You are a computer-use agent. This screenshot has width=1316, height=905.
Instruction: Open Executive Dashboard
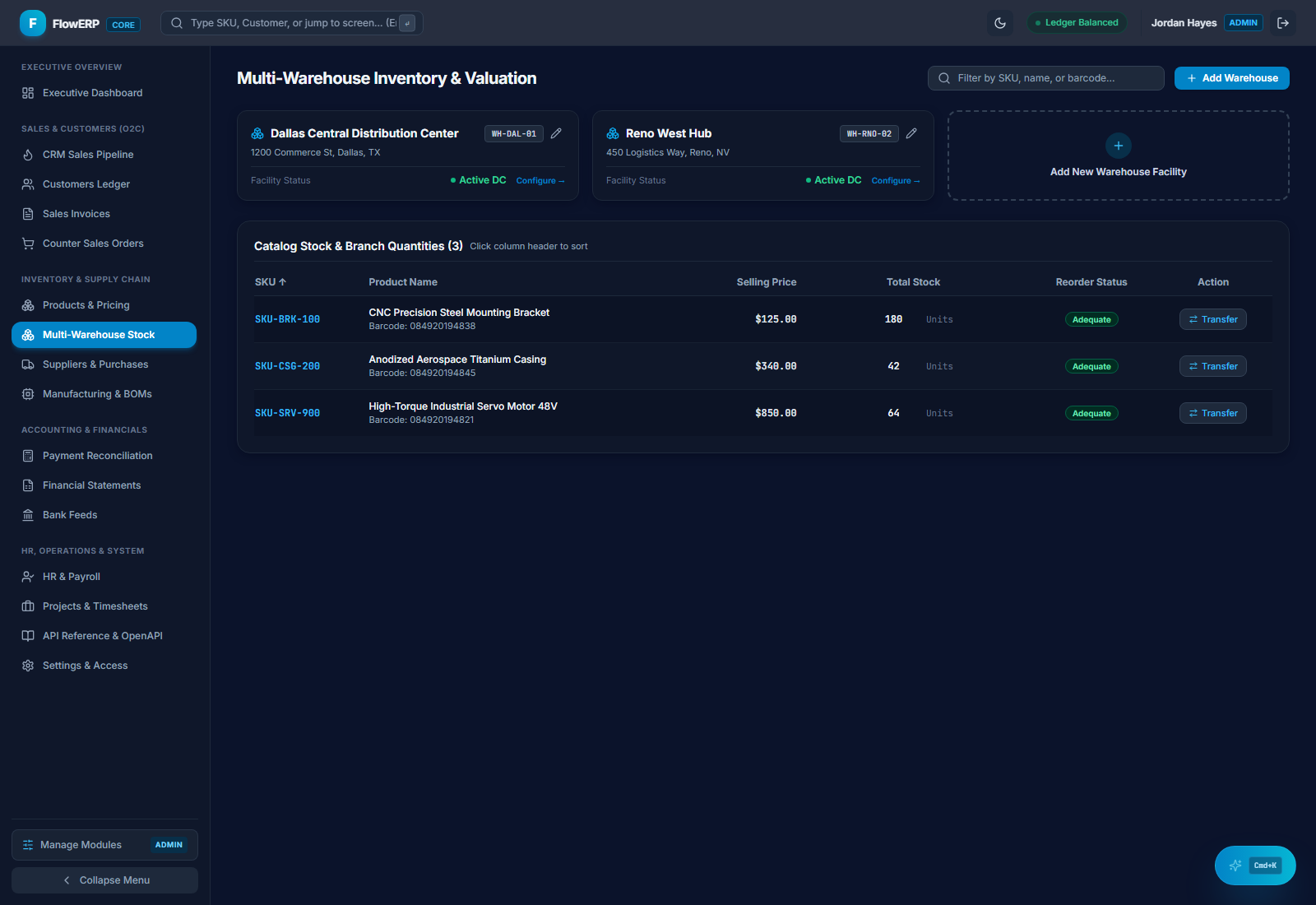point(104,93)
